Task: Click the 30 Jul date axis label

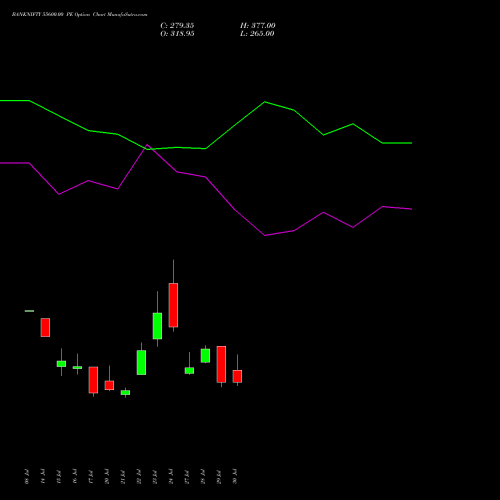Action: pos(235,476)
